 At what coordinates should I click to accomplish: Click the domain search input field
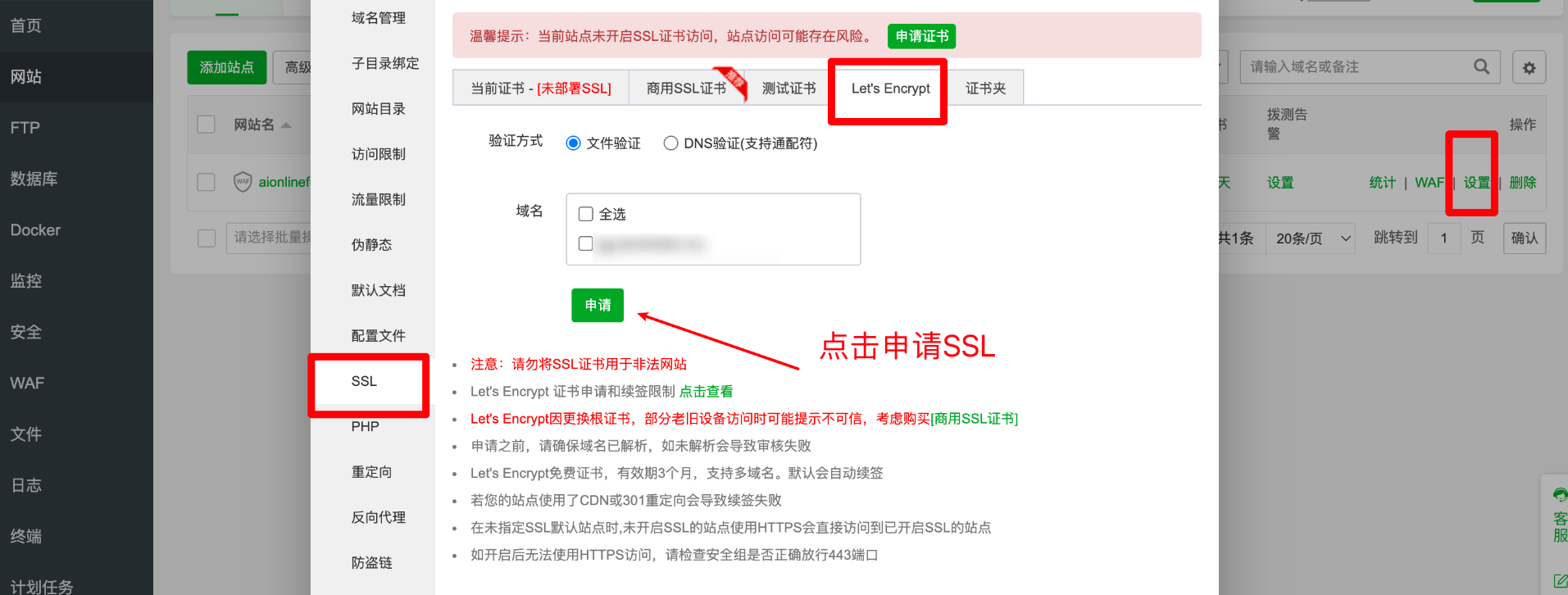(1357, 67)
